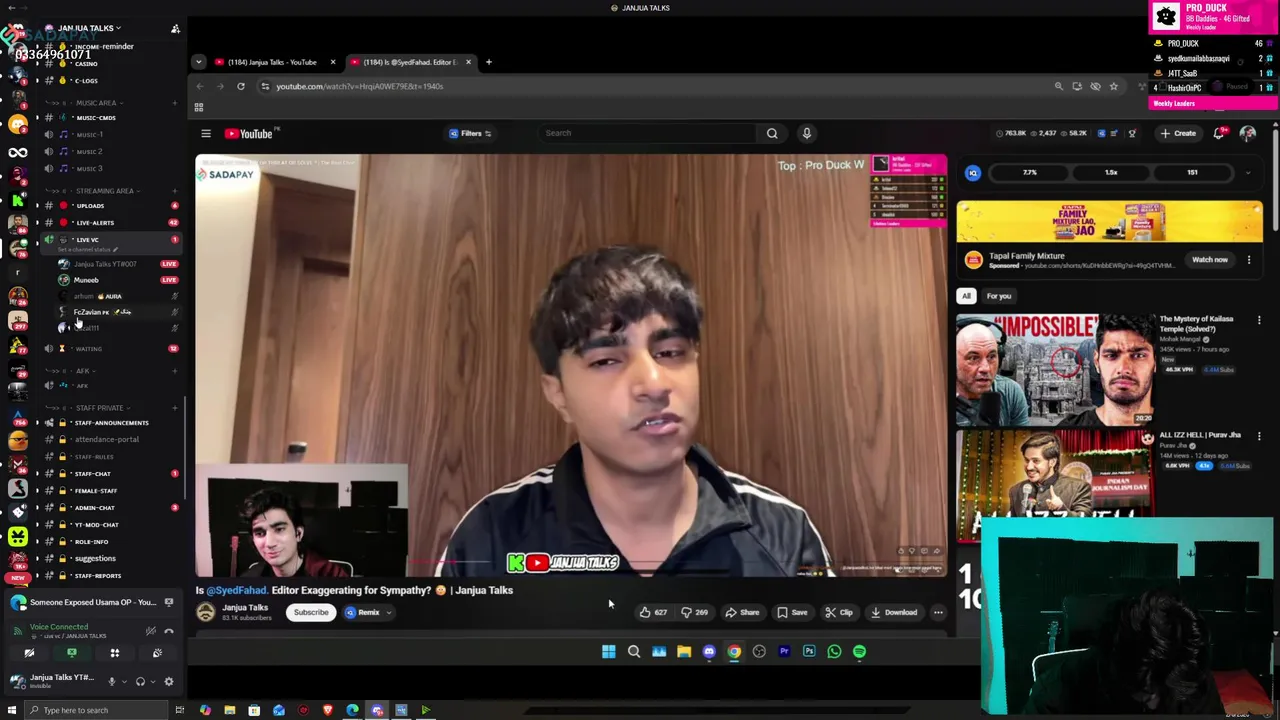Download the video
Screen dimensions: 1280x720
coord(893,612)
